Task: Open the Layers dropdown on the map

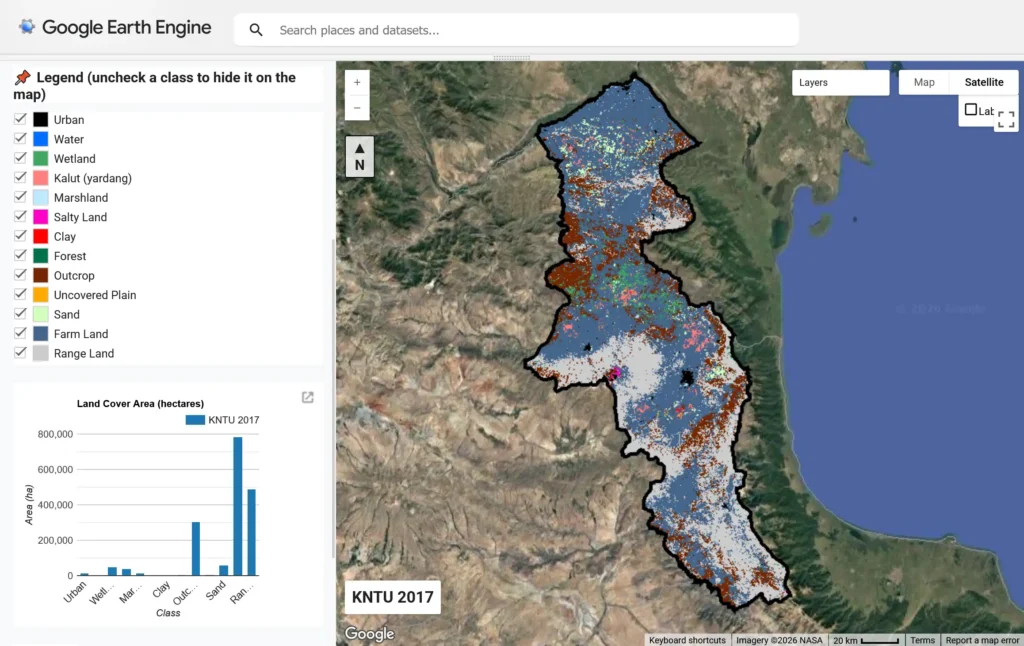Action: pyautogui.click(x=840, y=83)
